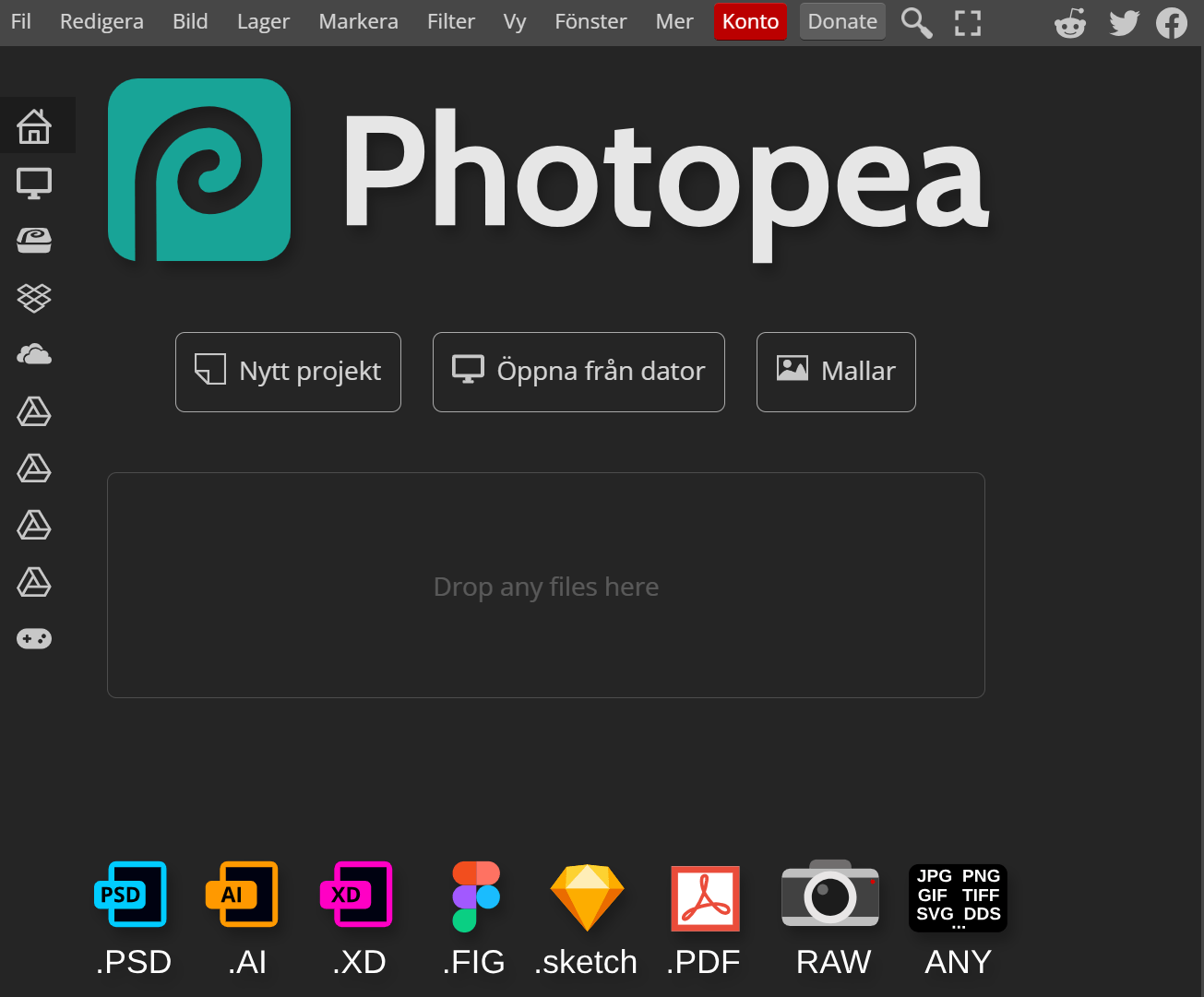Screen dimensions: 1204x997
Task: Click the .XD format icon
Action: point(356,894)
